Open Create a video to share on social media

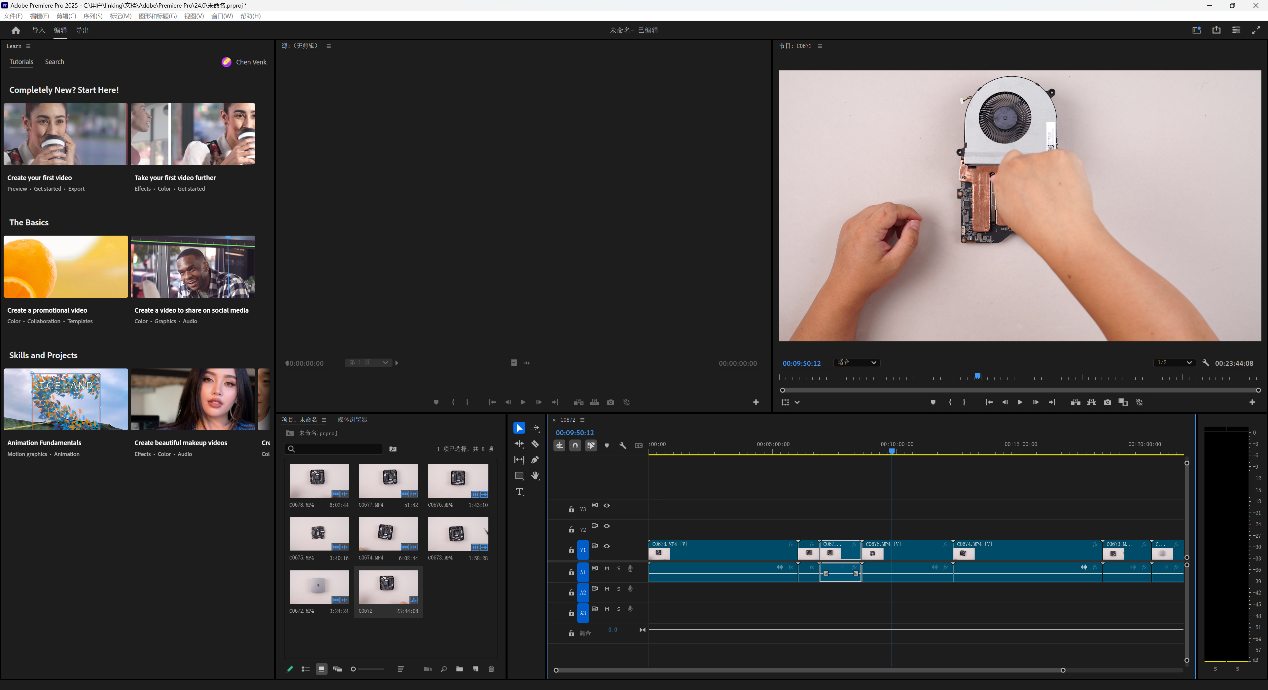pyautogui.click(x=193, y=267)
